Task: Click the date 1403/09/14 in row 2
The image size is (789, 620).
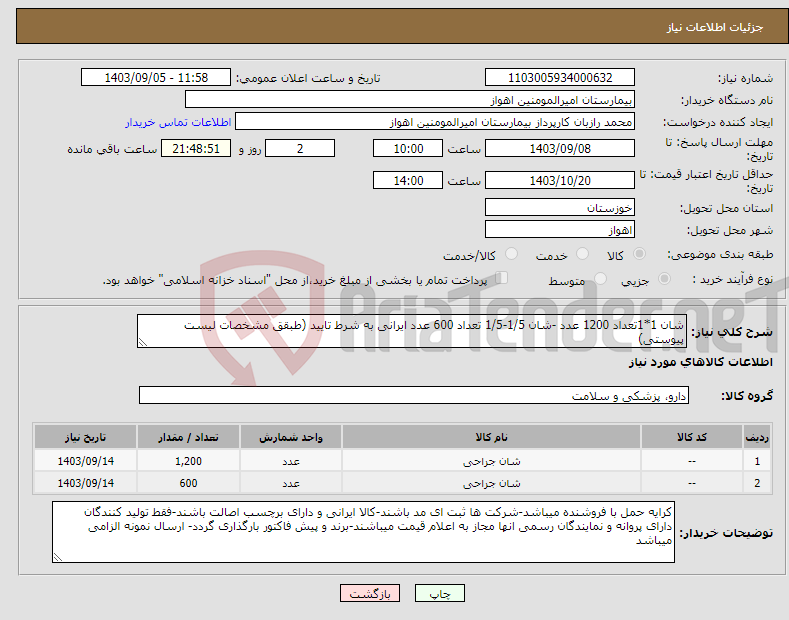Action: (86, 483)
